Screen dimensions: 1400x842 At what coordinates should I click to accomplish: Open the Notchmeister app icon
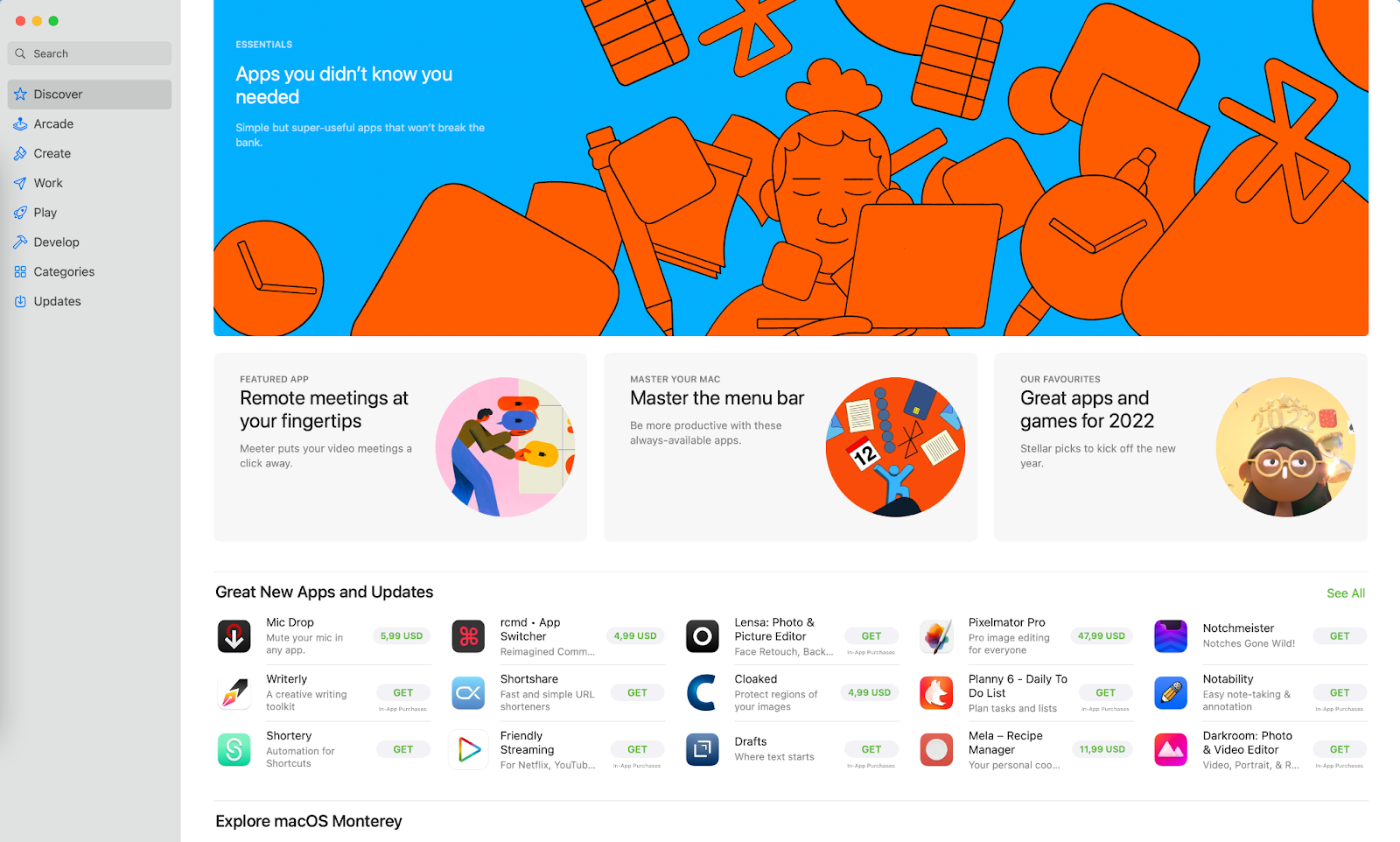1171,636
